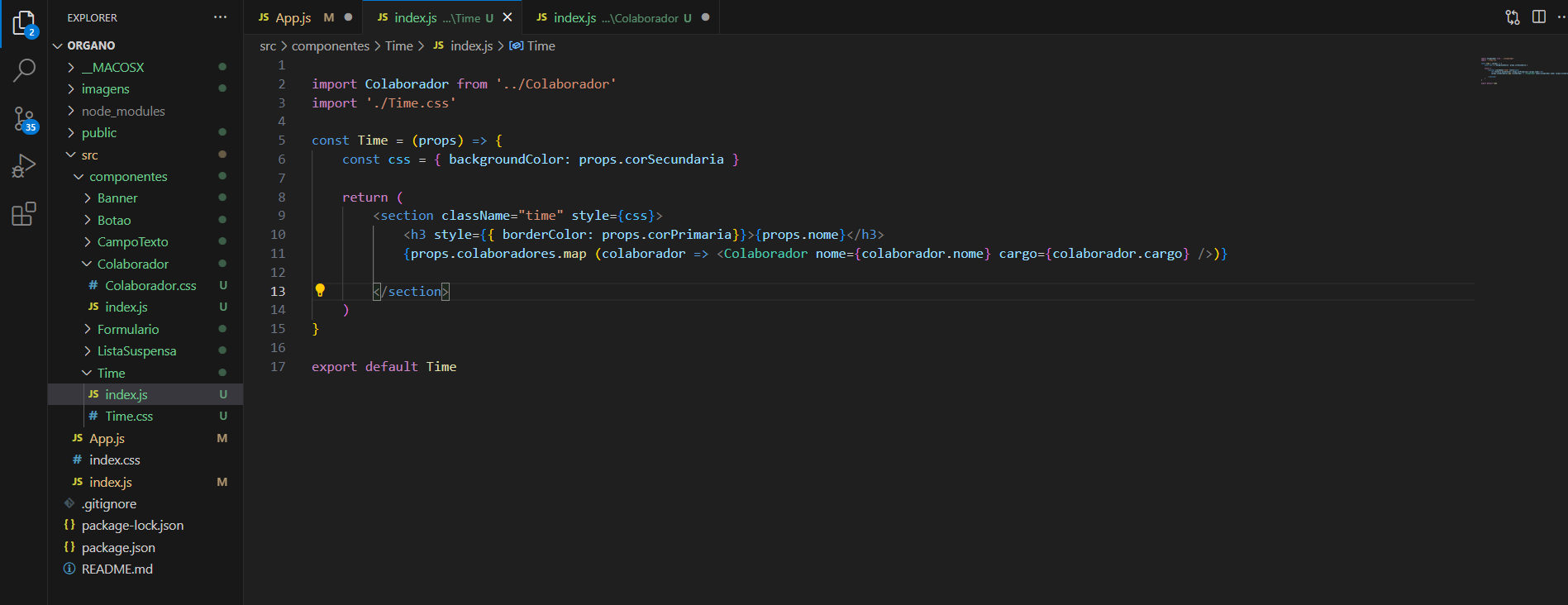Close the Time index.js tab

tap(508, 17)
